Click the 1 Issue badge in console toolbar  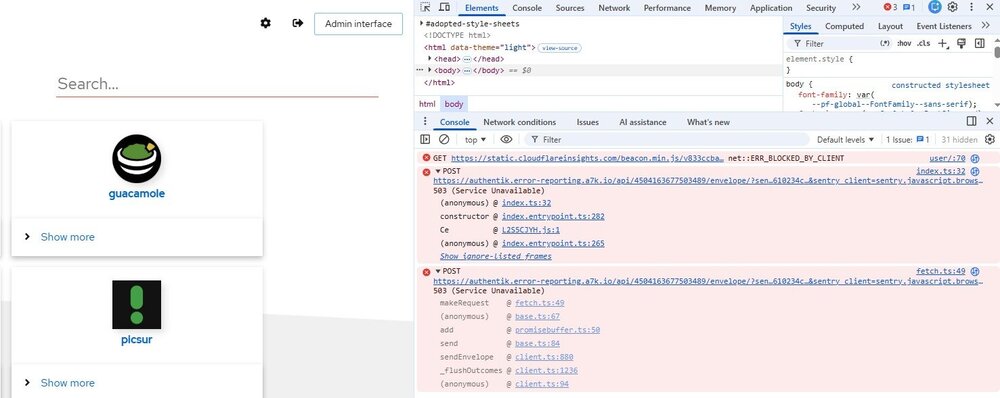(x=908, y=139)
